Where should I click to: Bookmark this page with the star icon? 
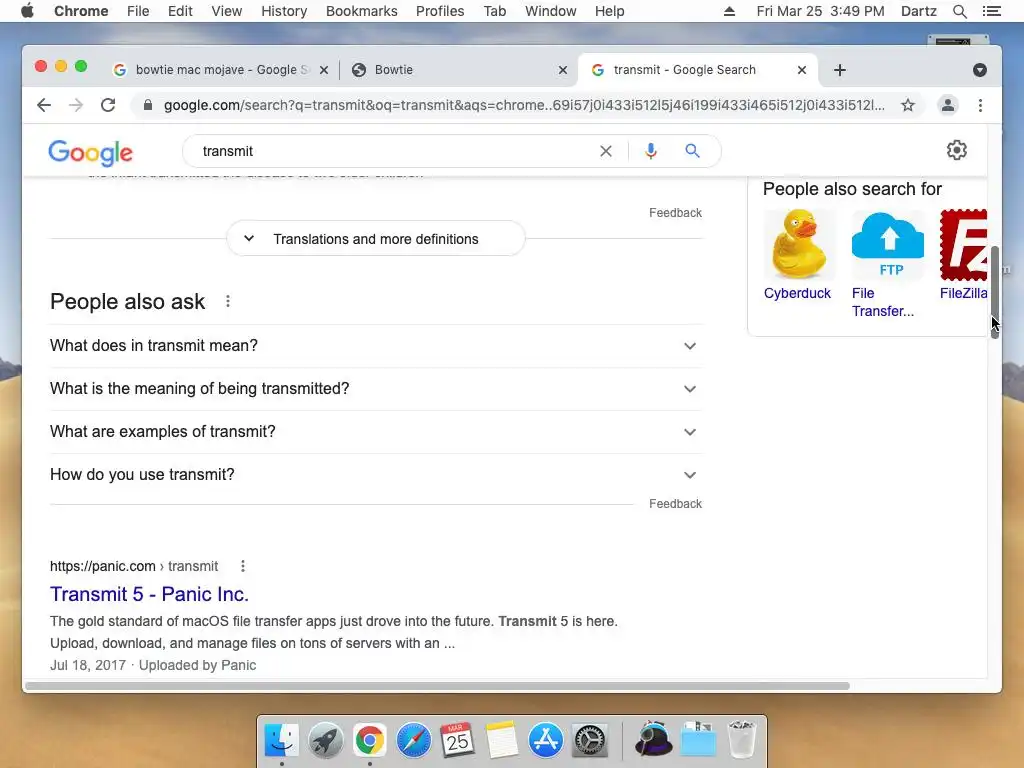coord(908,105)
